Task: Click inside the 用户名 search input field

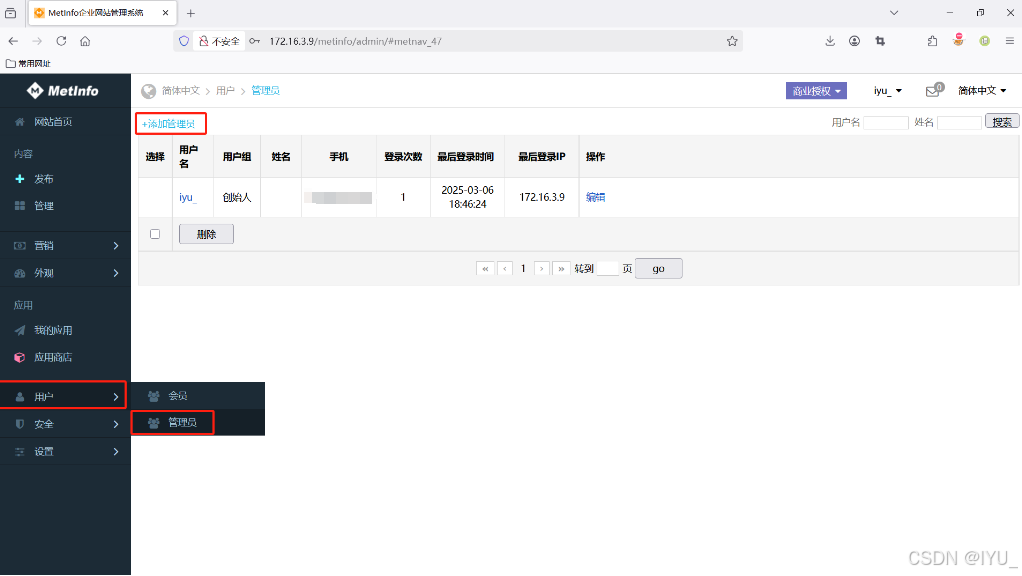Action: [884, 122]
